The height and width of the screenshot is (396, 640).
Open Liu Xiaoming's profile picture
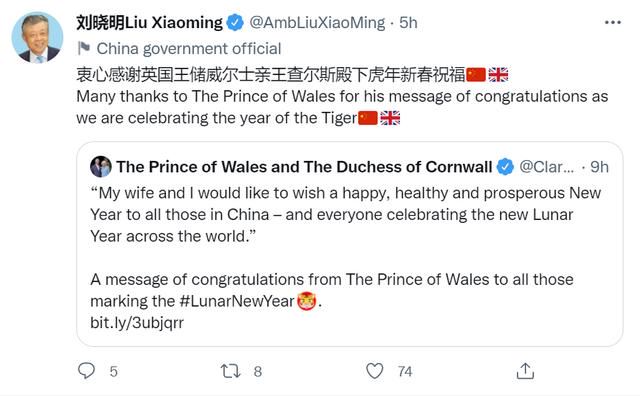coord(37,37)
